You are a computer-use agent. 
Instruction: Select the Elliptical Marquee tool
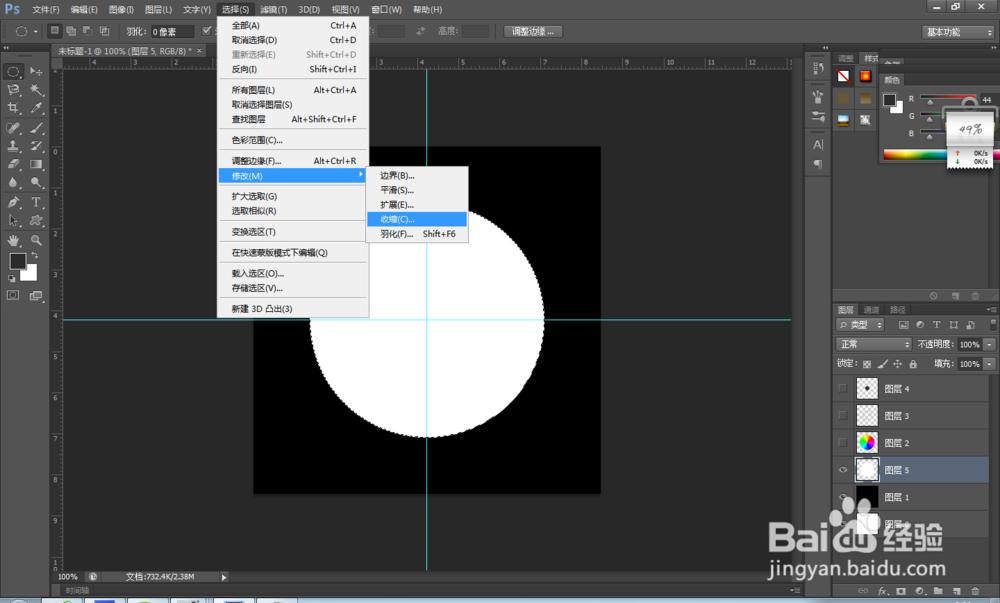[x=13, y=71]
